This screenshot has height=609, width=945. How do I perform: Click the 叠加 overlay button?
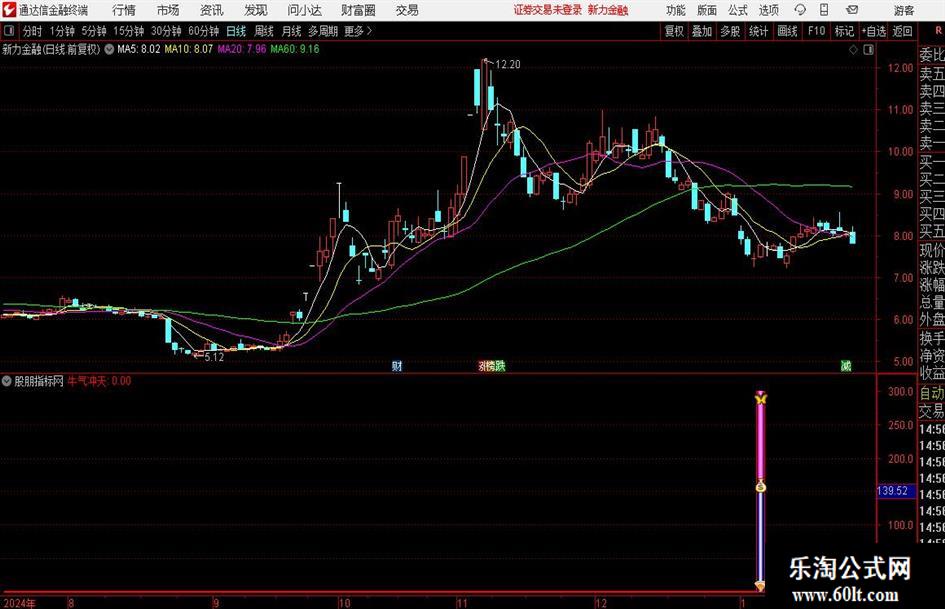pos(702,31)
